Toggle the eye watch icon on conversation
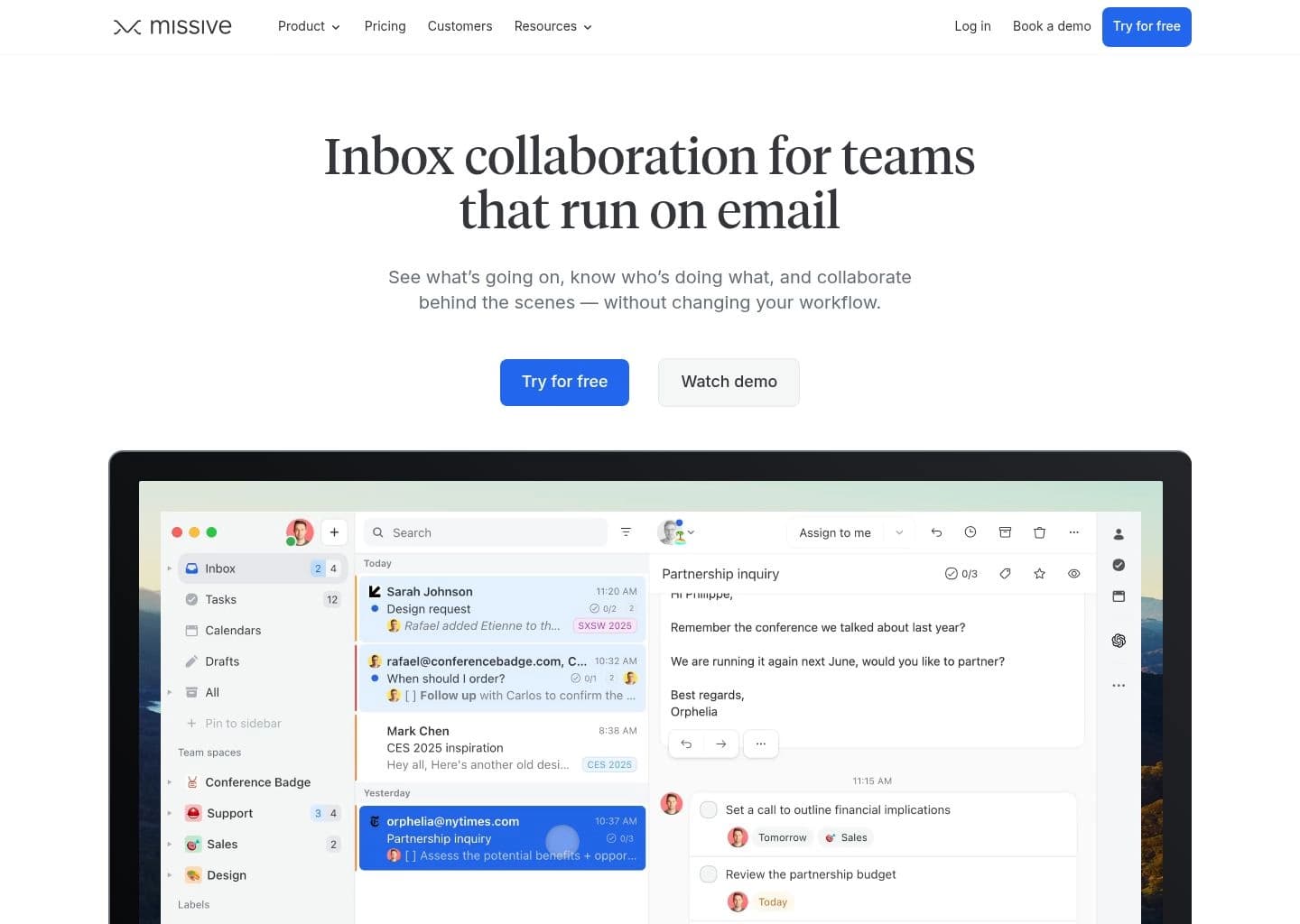This screenshot has height=924, width=1300. tap(1073, 574)
